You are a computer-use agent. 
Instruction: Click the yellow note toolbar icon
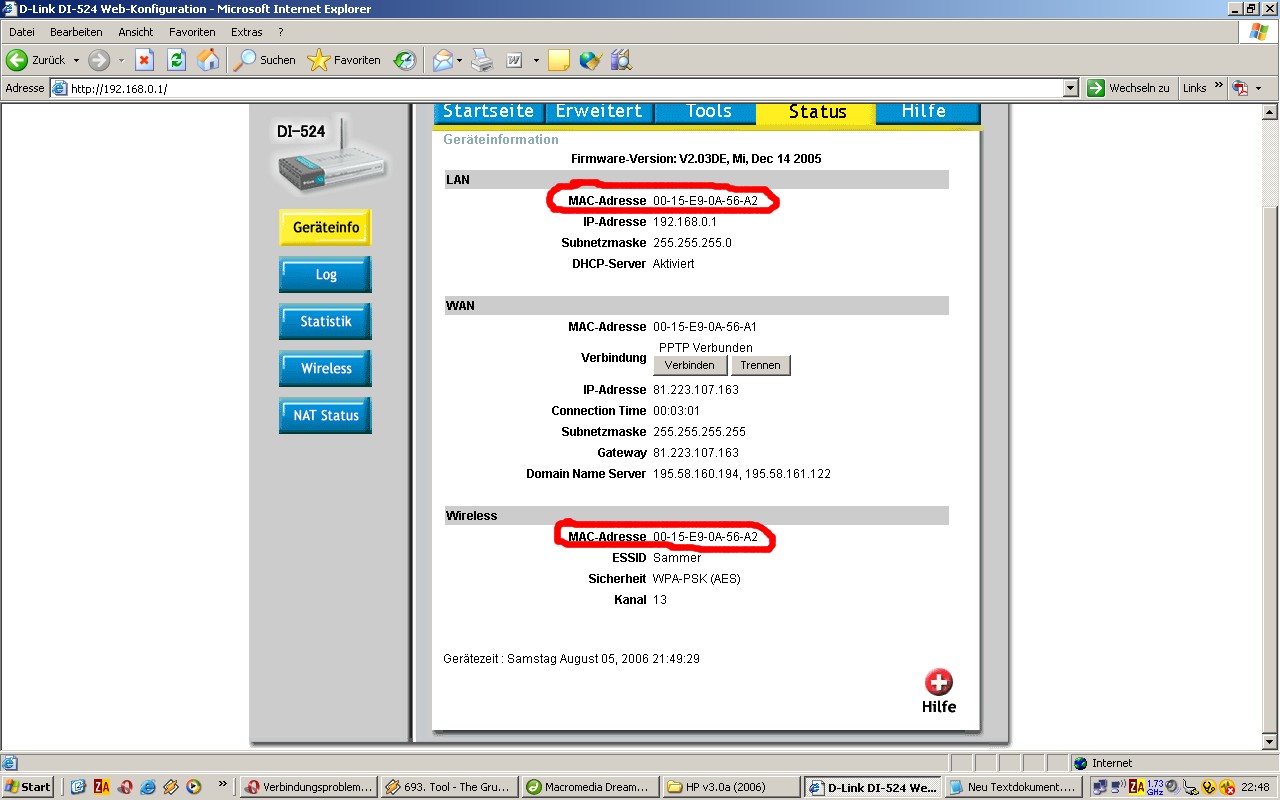tap(558, 60)
